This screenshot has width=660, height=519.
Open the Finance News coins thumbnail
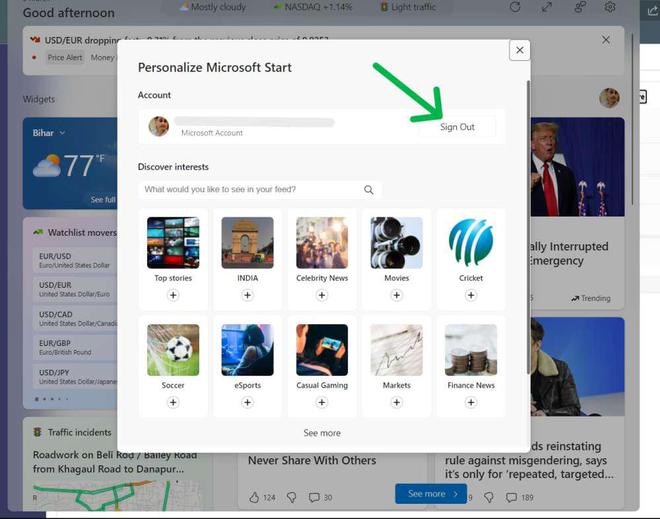(x=471, y=350)
